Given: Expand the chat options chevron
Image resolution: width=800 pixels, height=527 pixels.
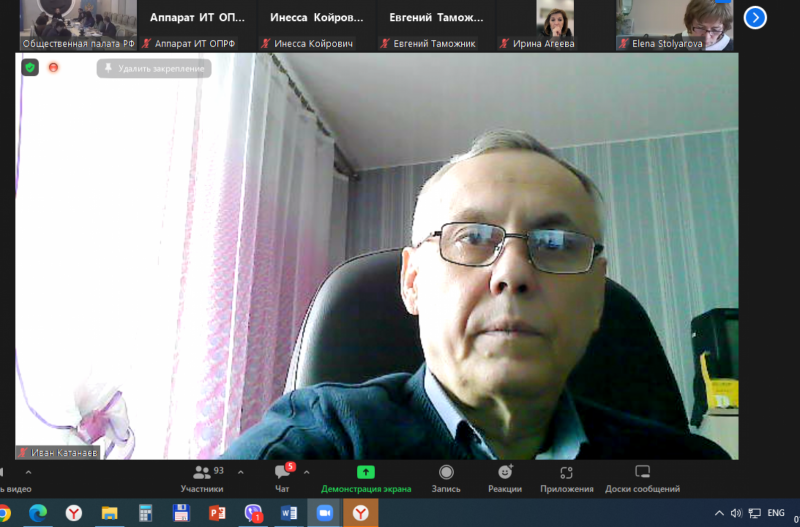Looking at the screenshot, I should point(306,472).
